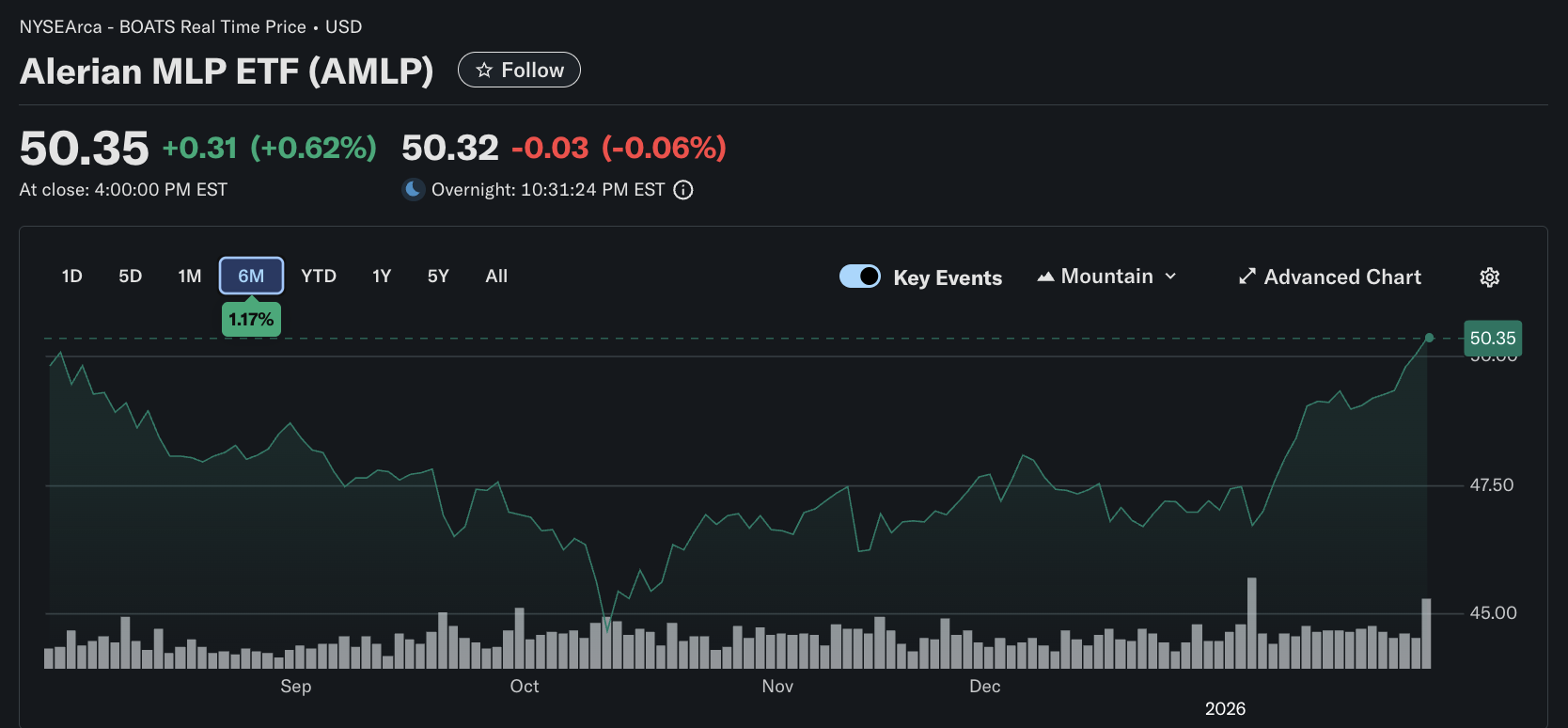Click the 1.17% change badge
This screenshot has height=728, width=1568.
click(x=251, y=319)
